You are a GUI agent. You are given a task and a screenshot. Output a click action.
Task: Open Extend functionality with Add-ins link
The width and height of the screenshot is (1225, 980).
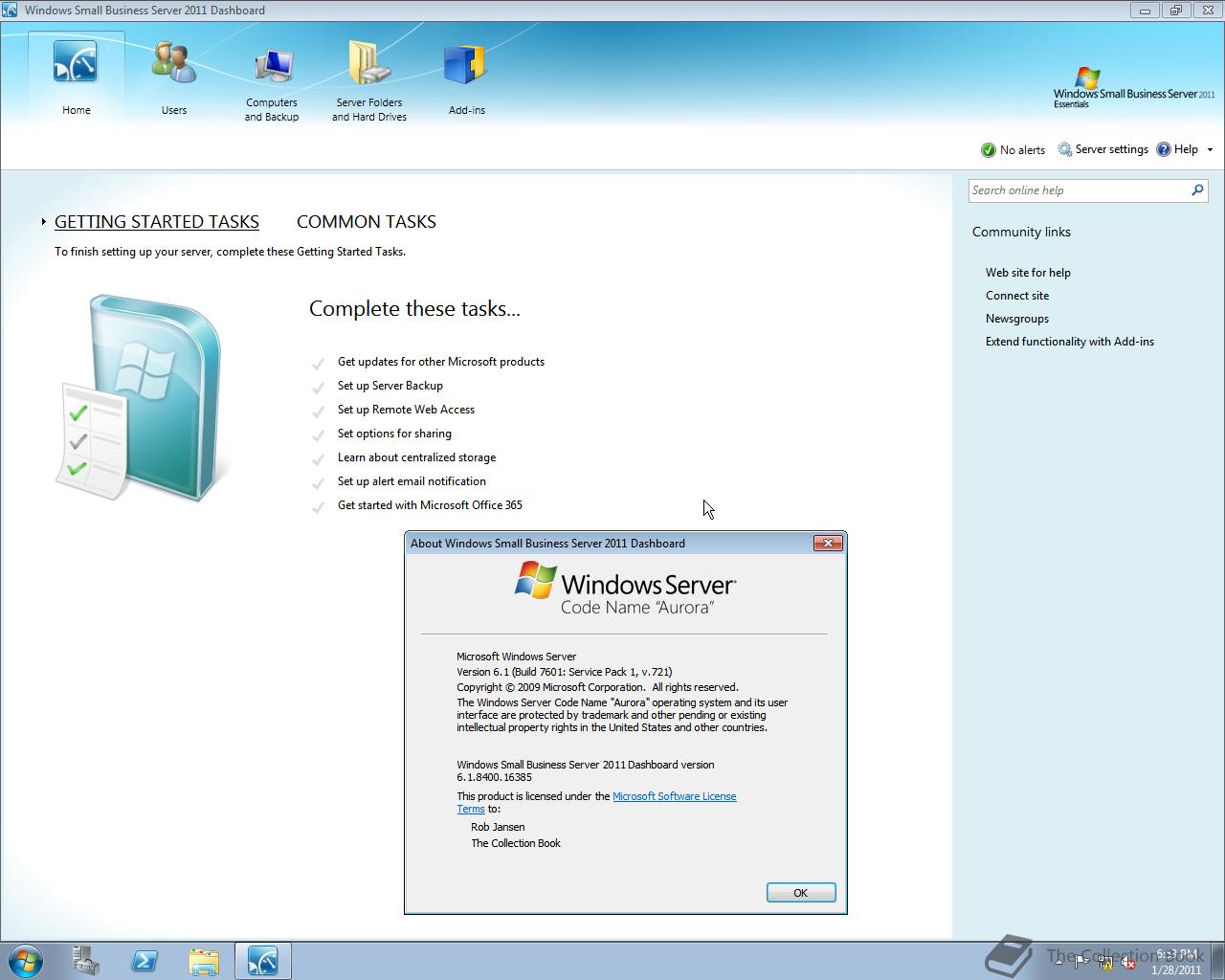click(1070, 342)
